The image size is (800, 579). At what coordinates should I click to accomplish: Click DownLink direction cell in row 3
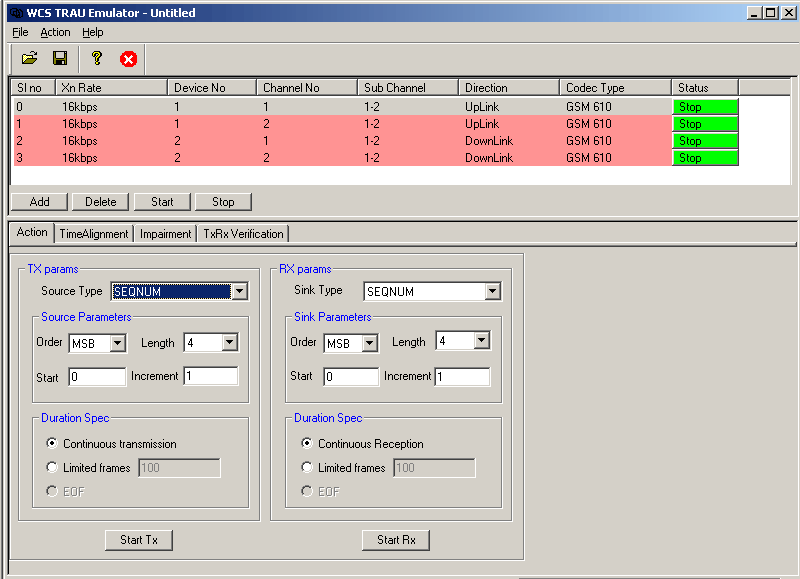pyautogui.click(x=489, y=158)
